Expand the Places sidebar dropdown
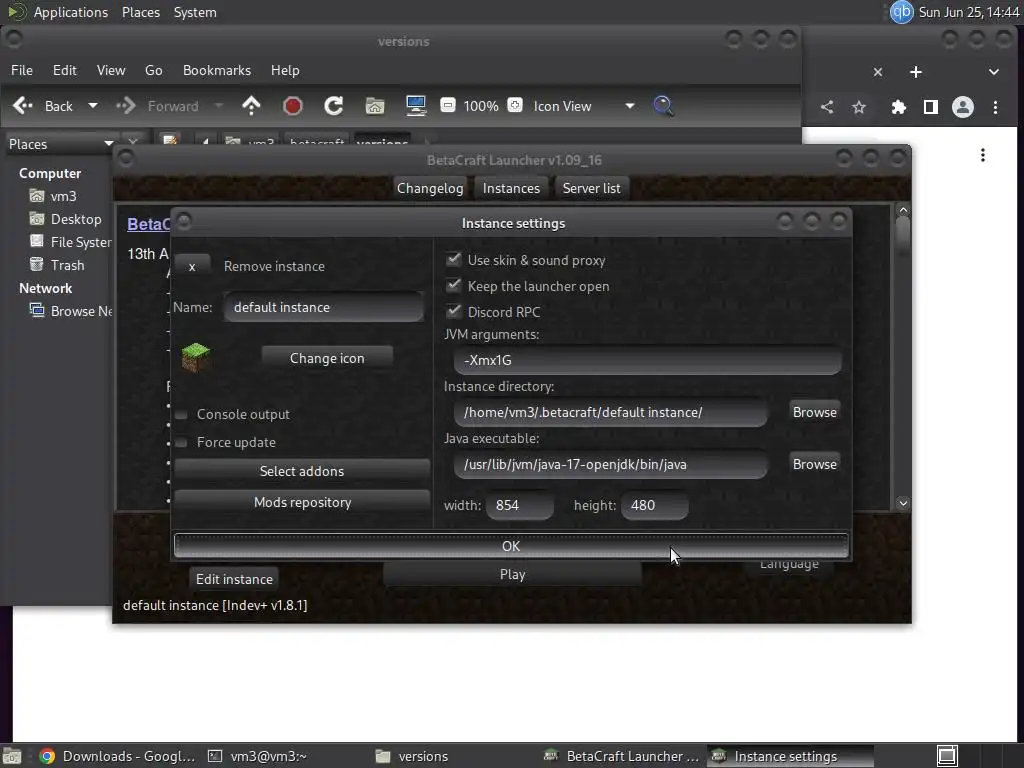The image size is (1024, 768). click(x=108, y=144)
